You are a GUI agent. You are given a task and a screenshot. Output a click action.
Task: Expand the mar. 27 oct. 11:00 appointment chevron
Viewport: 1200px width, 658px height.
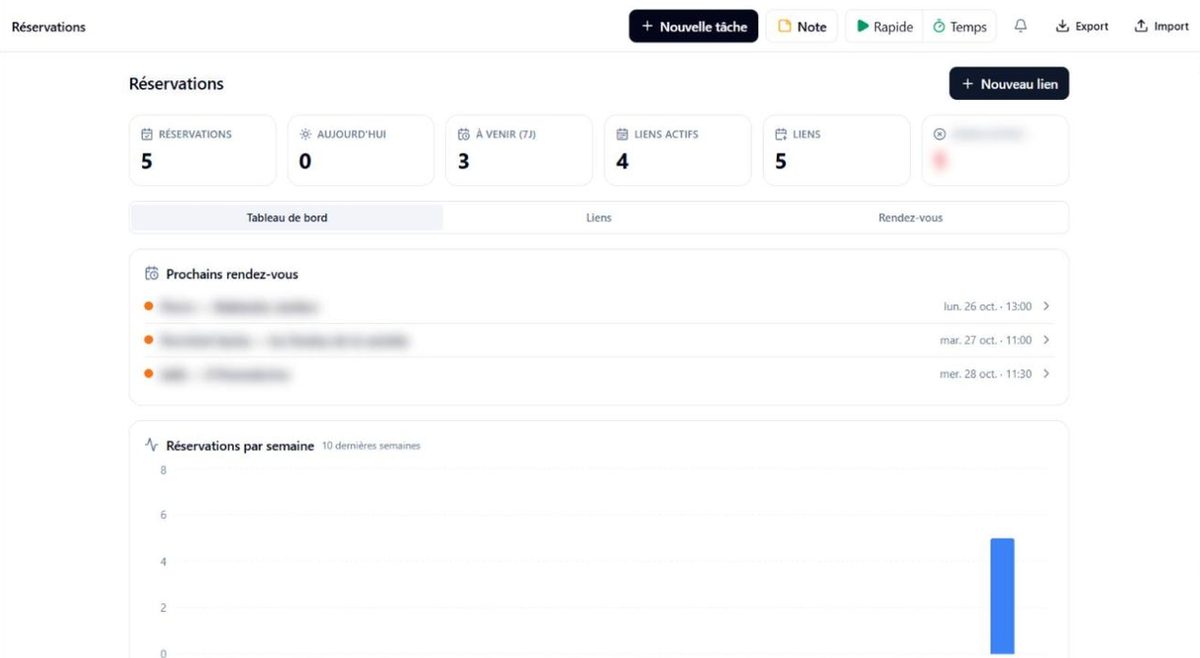(1046, 340)
